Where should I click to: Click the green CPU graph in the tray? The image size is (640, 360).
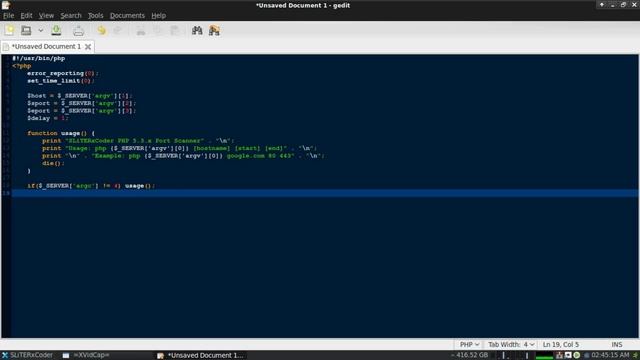(544, 356)
